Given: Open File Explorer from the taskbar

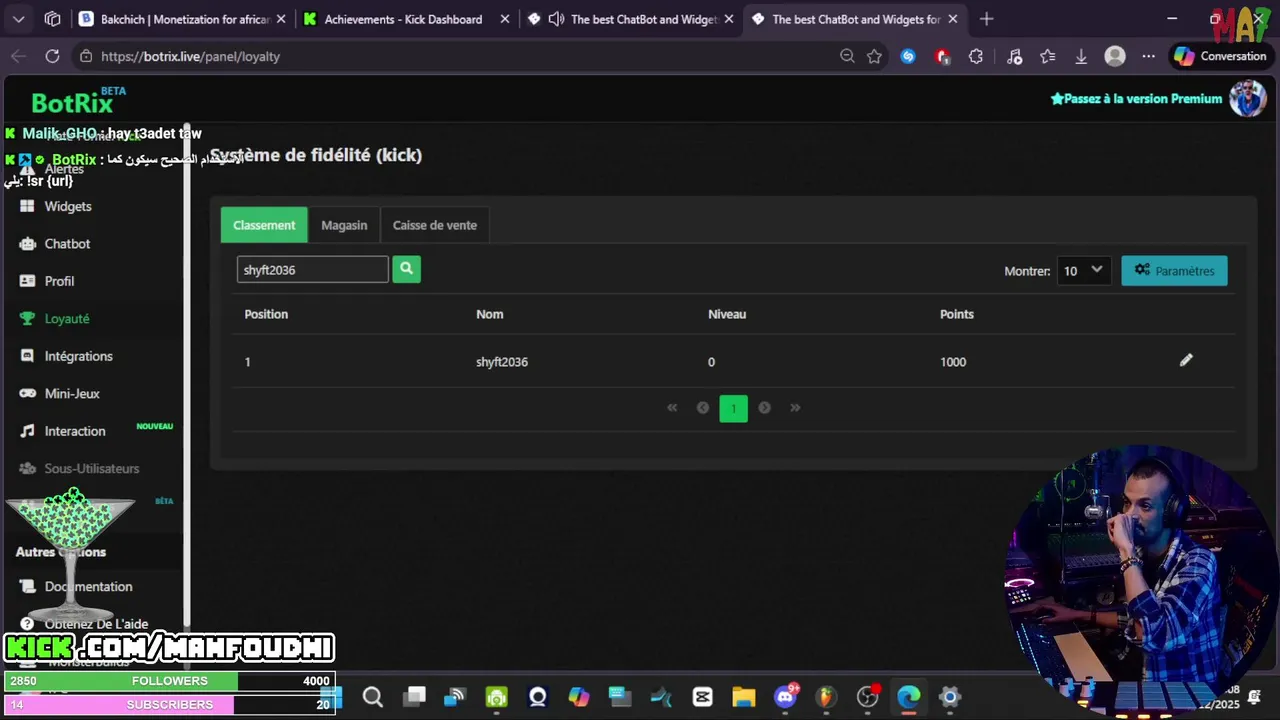Looking at the screenshot, I should tap(743, 697).
